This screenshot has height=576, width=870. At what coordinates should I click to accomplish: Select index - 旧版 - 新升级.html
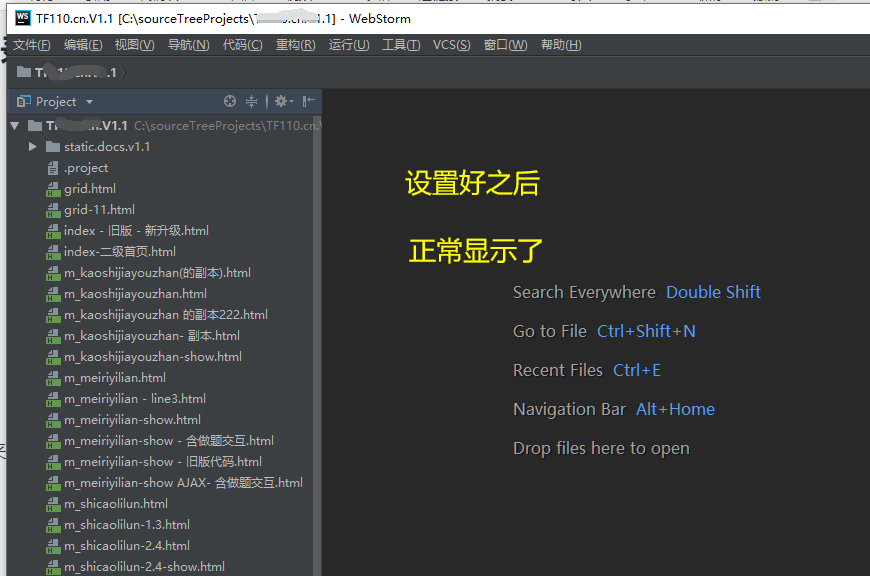[136, 231]
